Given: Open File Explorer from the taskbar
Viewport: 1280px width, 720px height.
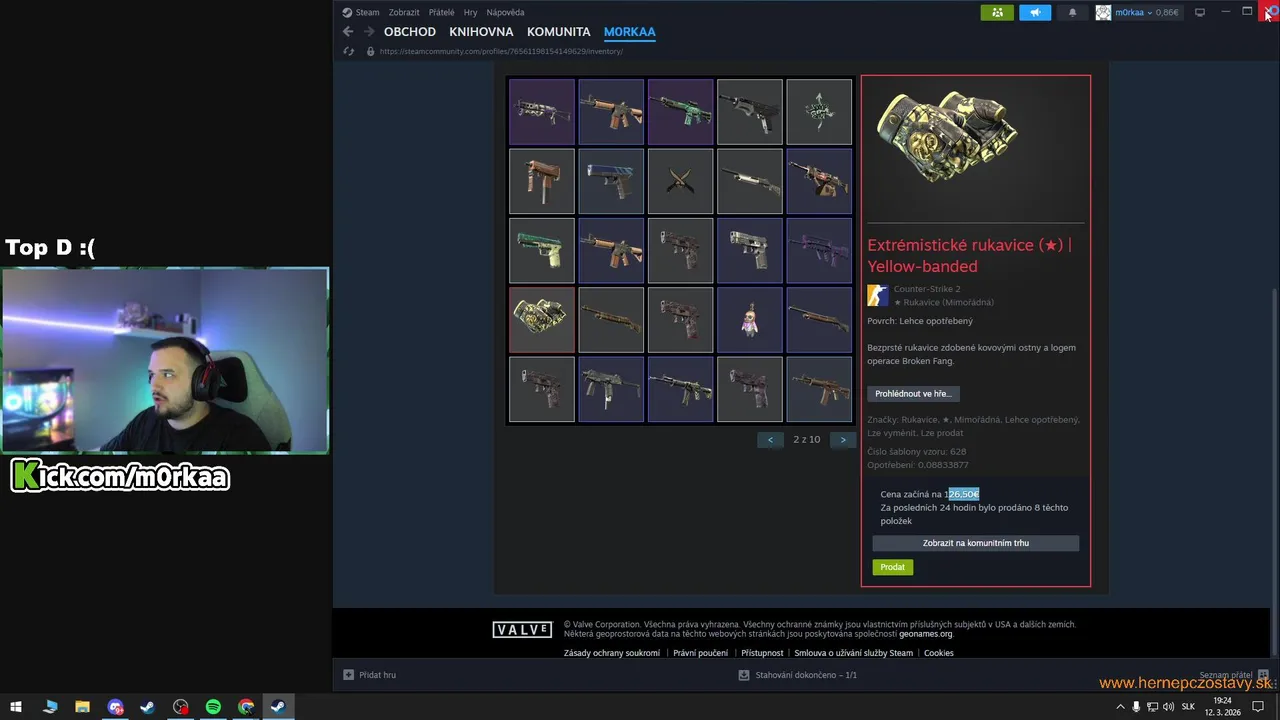Looking at the screenshot, I should (x=83, y=707).
